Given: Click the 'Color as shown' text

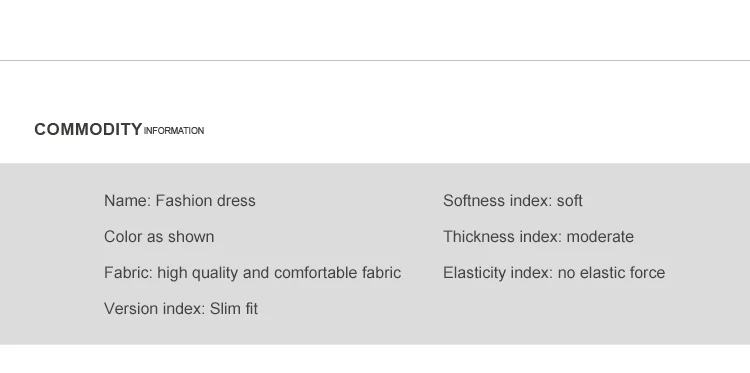Looking at the screenshot, I should [x=159, y=237].
